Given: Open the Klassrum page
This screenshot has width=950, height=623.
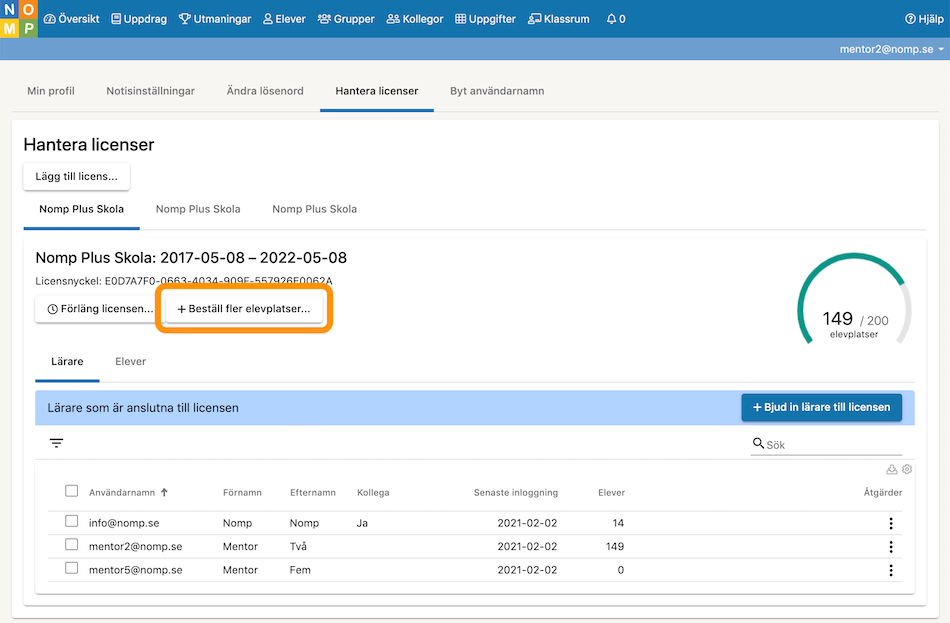Looking at the screenshot, I should tap(559, 19).
